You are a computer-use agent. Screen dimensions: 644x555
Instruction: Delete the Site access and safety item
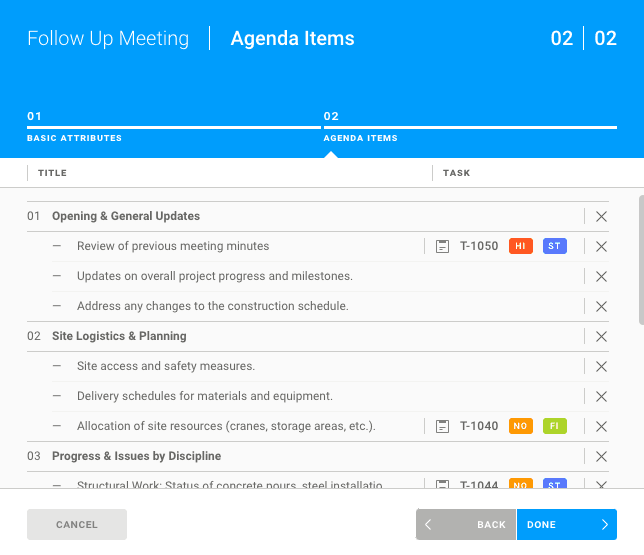601,366
